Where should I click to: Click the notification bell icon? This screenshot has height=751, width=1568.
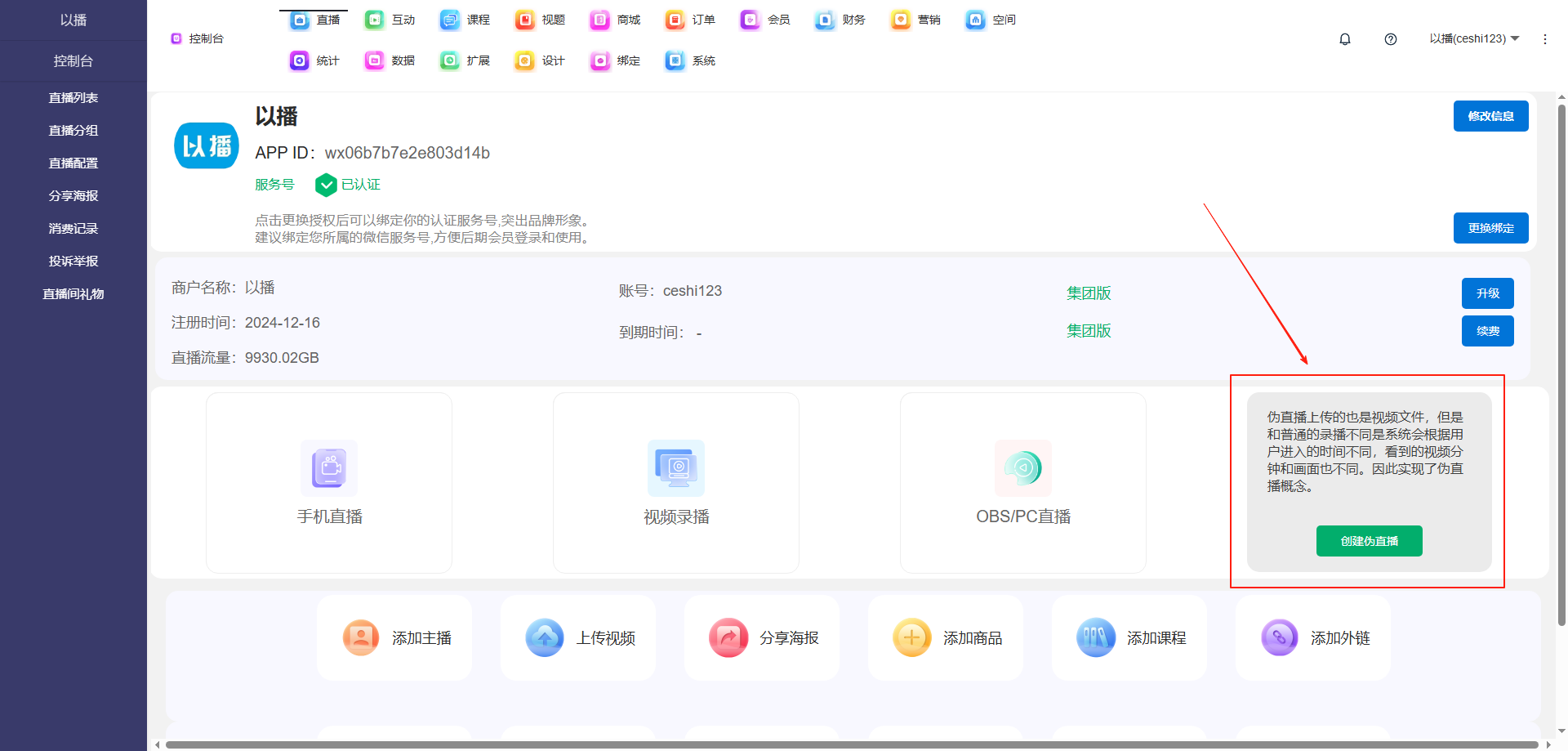point(1345,39)
